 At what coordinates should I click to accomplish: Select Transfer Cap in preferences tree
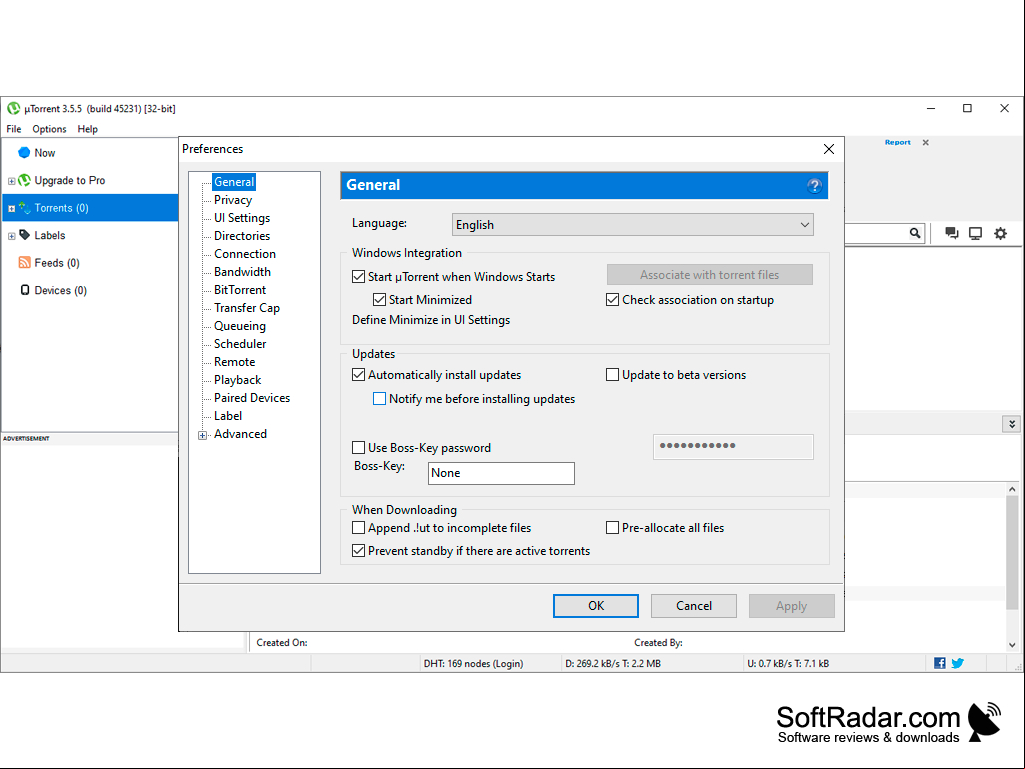246,308
